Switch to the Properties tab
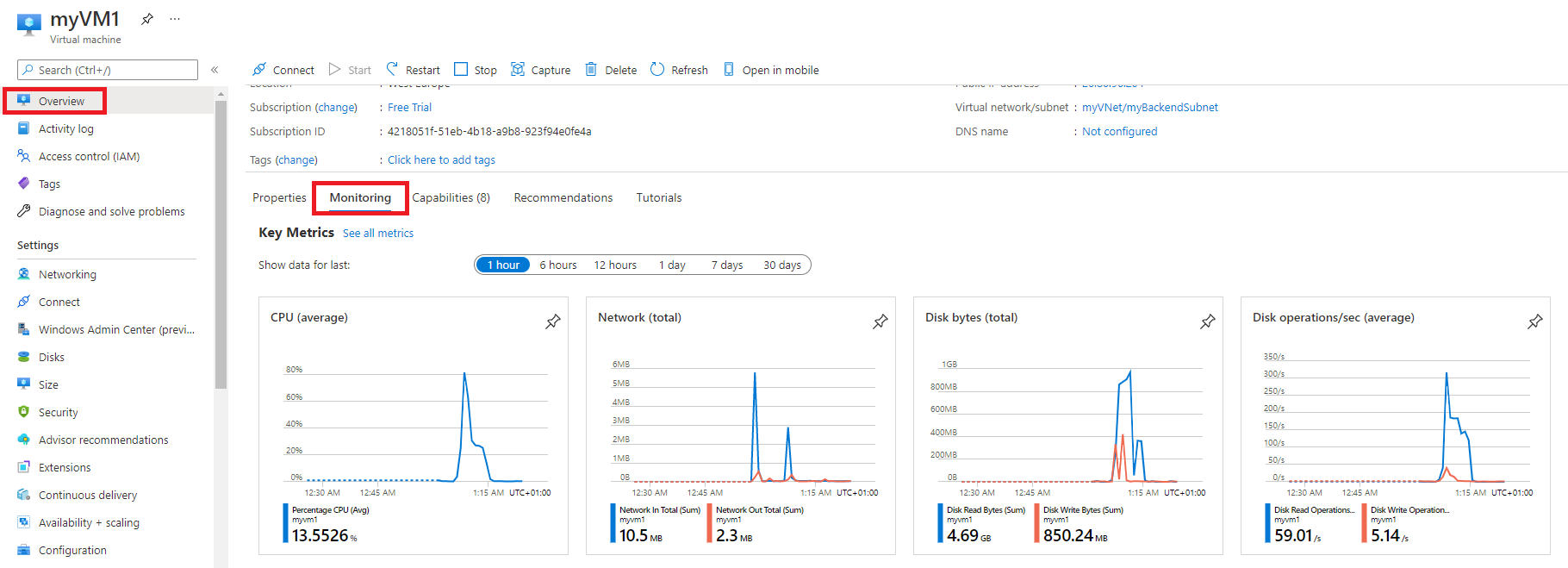 pos(279,198)
